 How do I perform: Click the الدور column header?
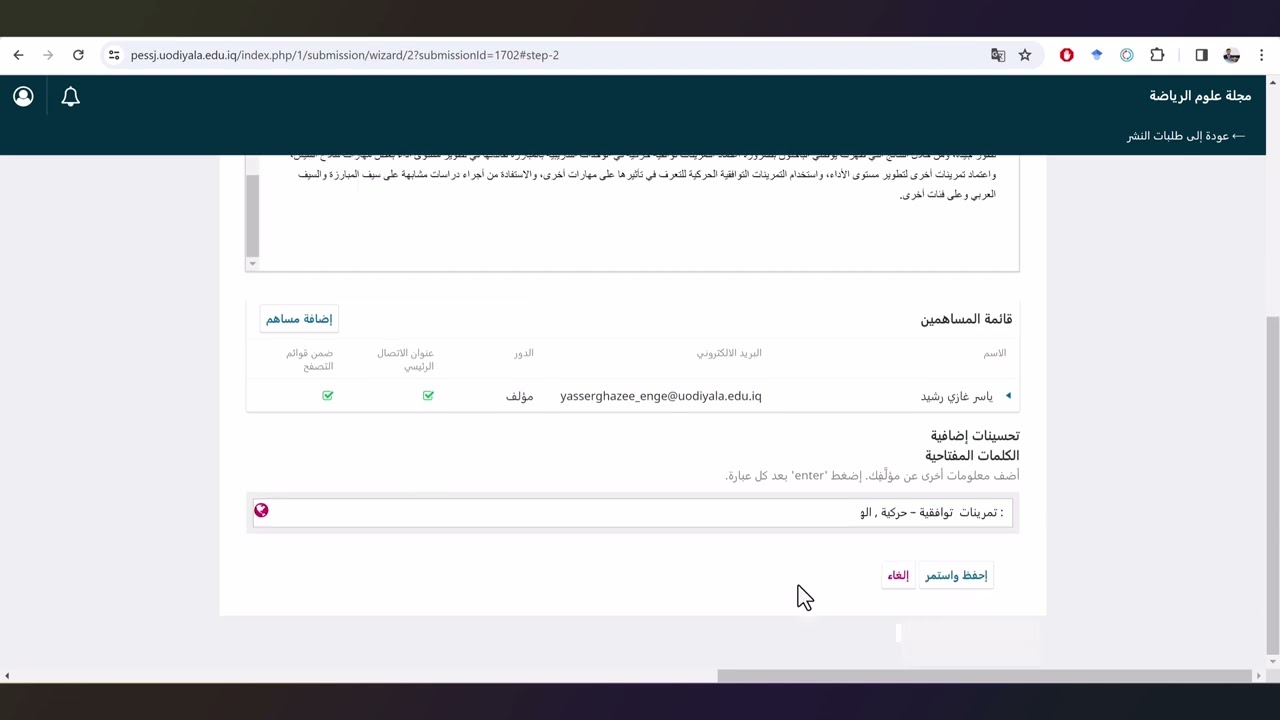pyautogui.click(x=523, y=353)
